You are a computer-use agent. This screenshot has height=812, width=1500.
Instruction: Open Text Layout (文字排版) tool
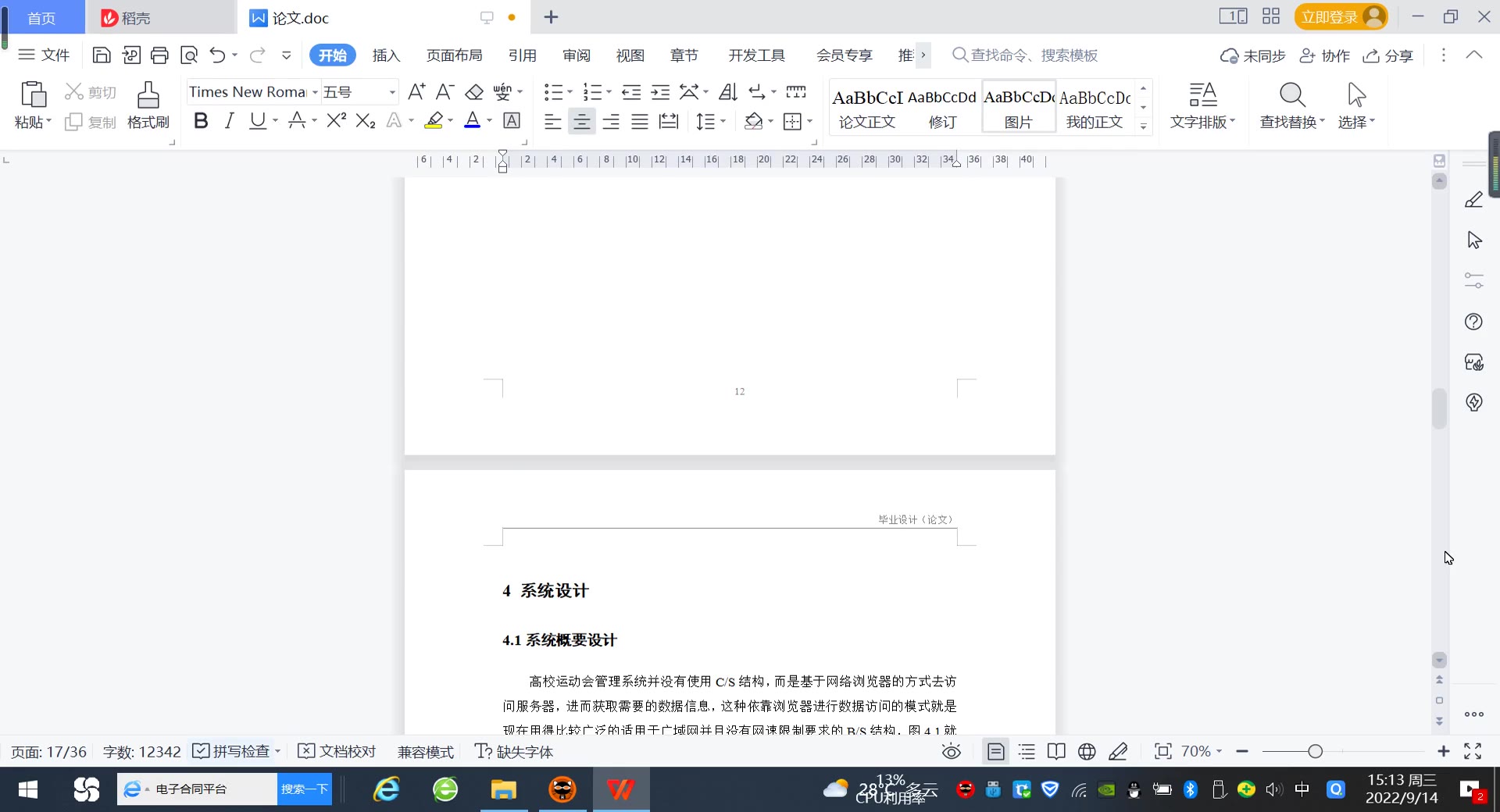click(1202, 105)
